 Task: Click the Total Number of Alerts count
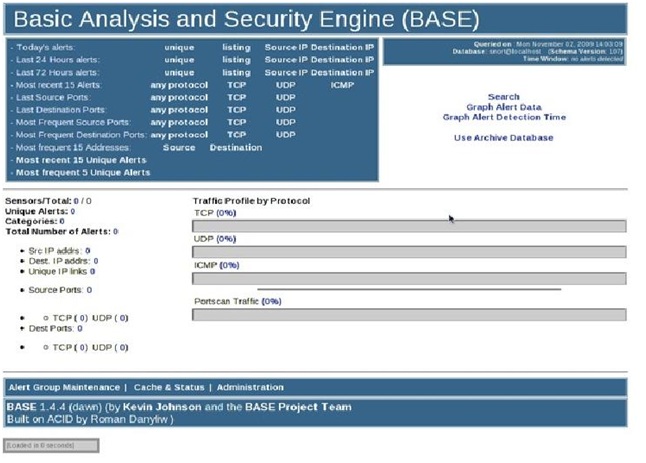tap(115, 232)
